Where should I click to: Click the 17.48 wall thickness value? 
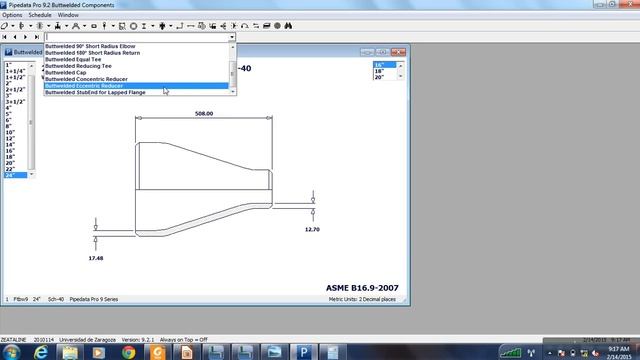point(96,258)
